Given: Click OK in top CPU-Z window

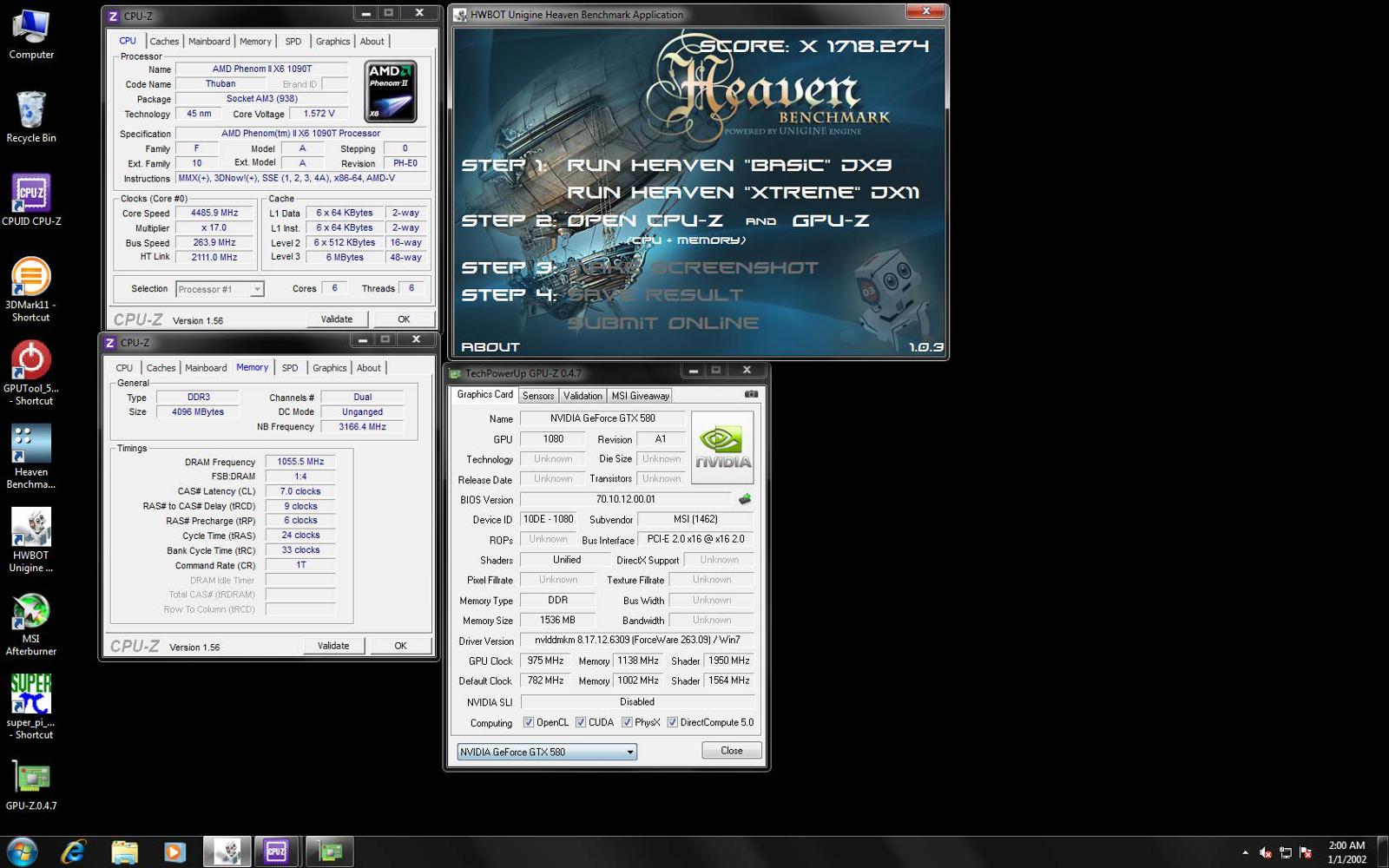Looking at the screenshot, I should pos(404,319).
